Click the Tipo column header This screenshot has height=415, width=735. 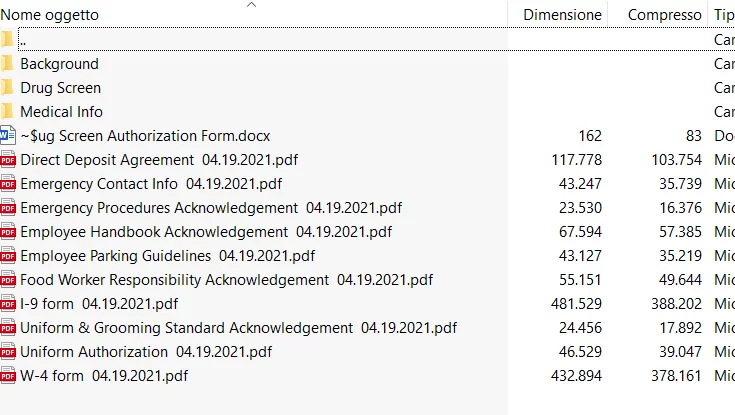pyautogui.click(x=723, y=15)
